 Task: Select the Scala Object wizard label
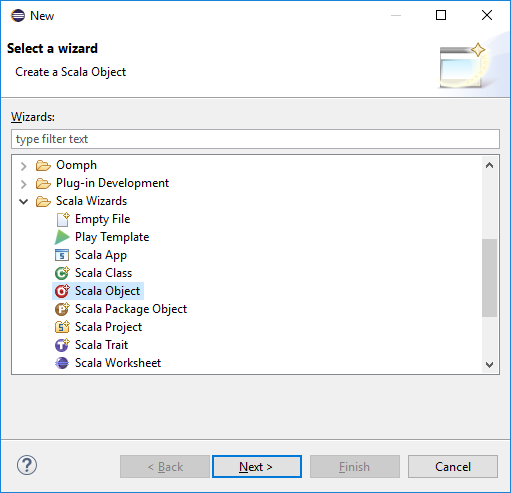pyautogui.click(x=107, y=291)
